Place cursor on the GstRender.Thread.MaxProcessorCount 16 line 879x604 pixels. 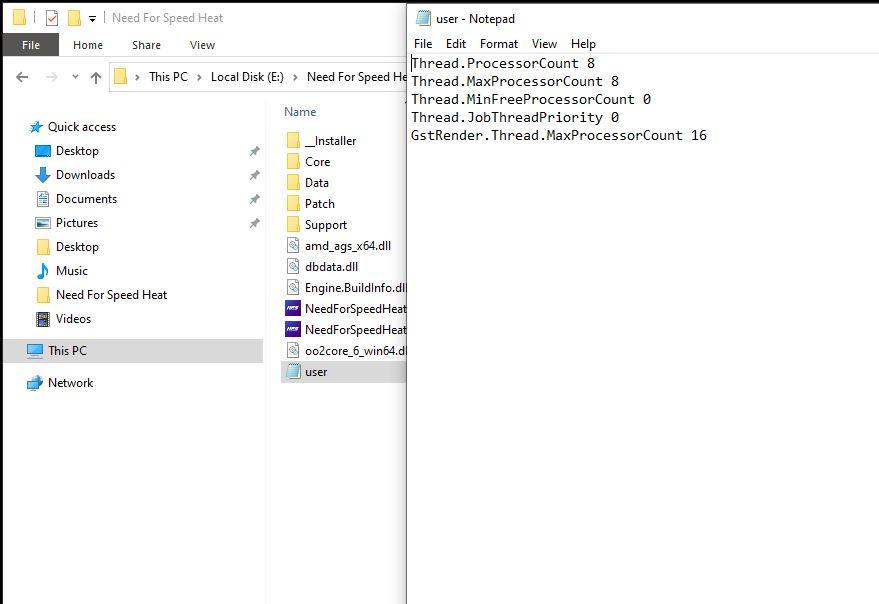click(x=558, y=135)
